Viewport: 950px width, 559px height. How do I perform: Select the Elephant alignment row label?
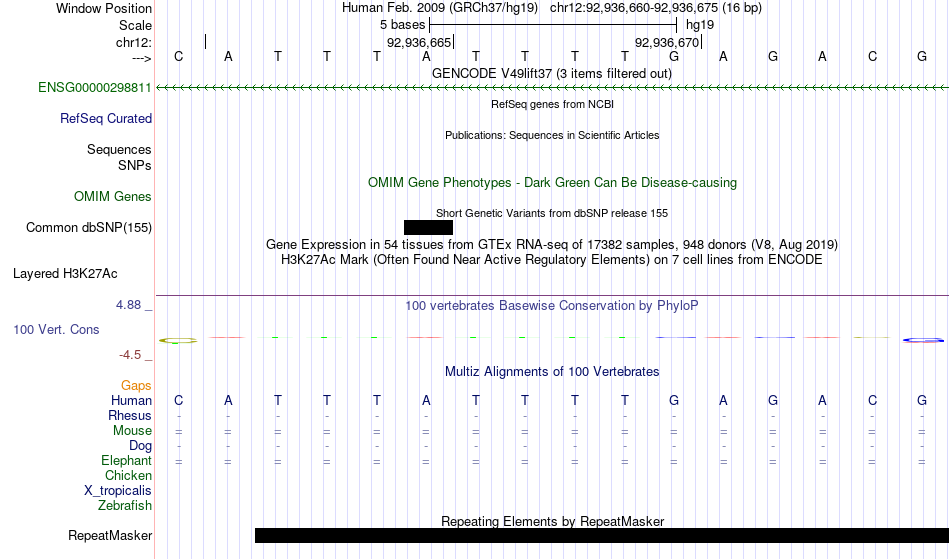click(x=127, y=461)
